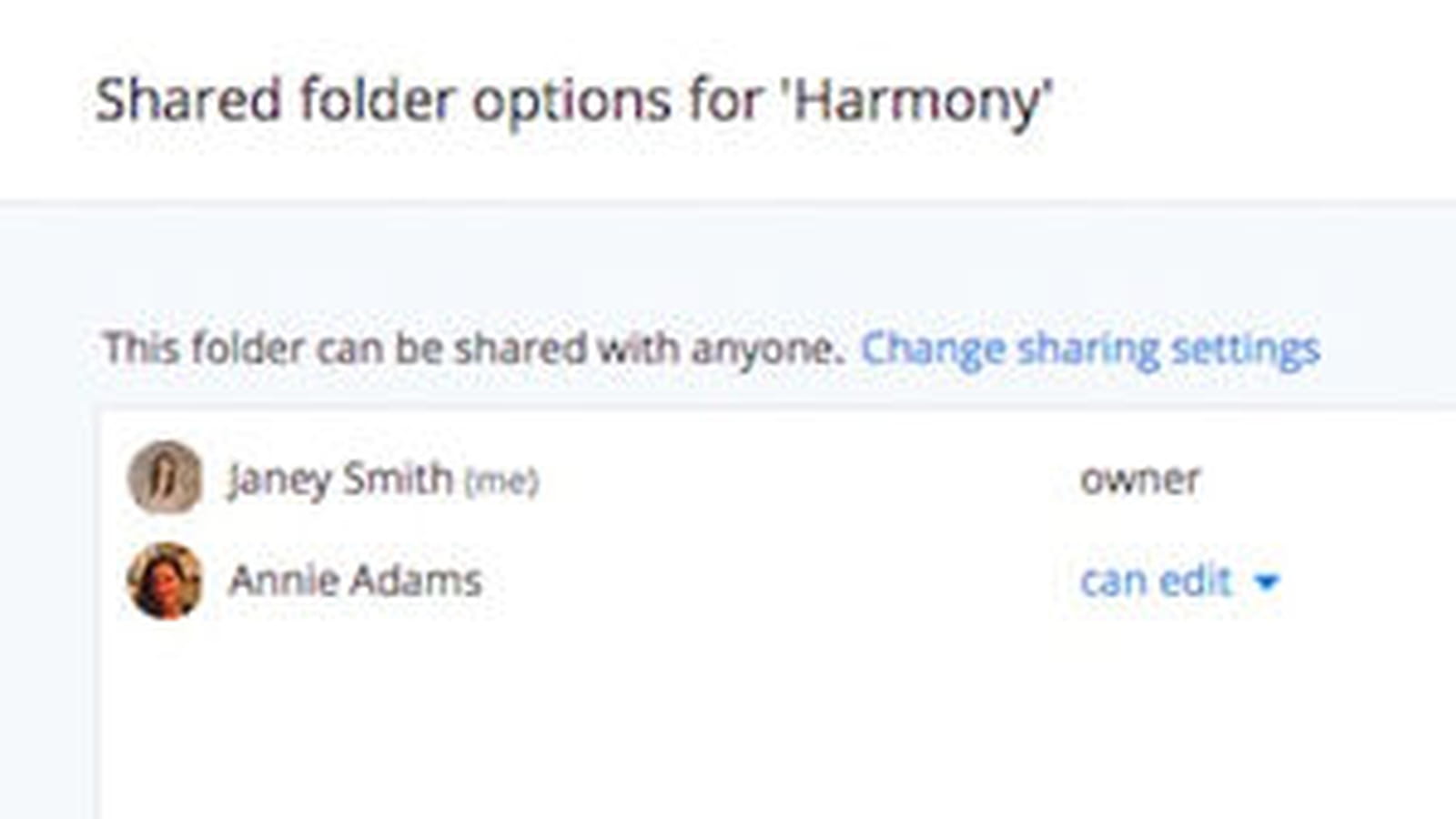The image size is (1456, 819).
Task: Click the Shared folder options dialog title
Action: pos(573,100)
